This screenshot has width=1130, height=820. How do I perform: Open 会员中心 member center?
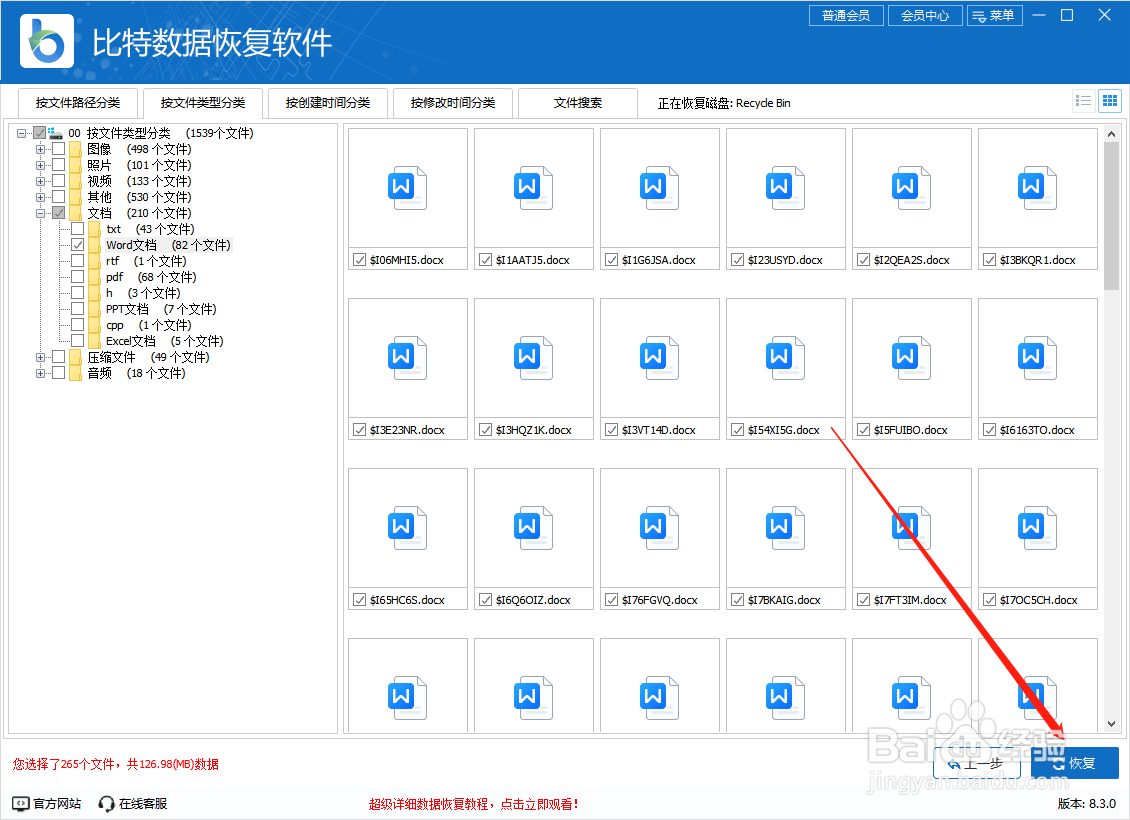(924, 15)
